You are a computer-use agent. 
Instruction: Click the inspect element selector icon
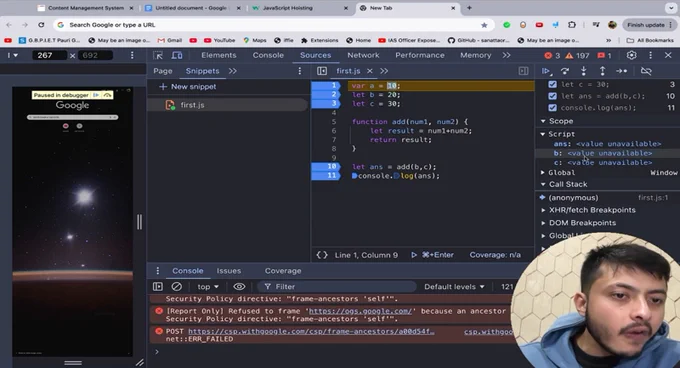coord(158,55)
